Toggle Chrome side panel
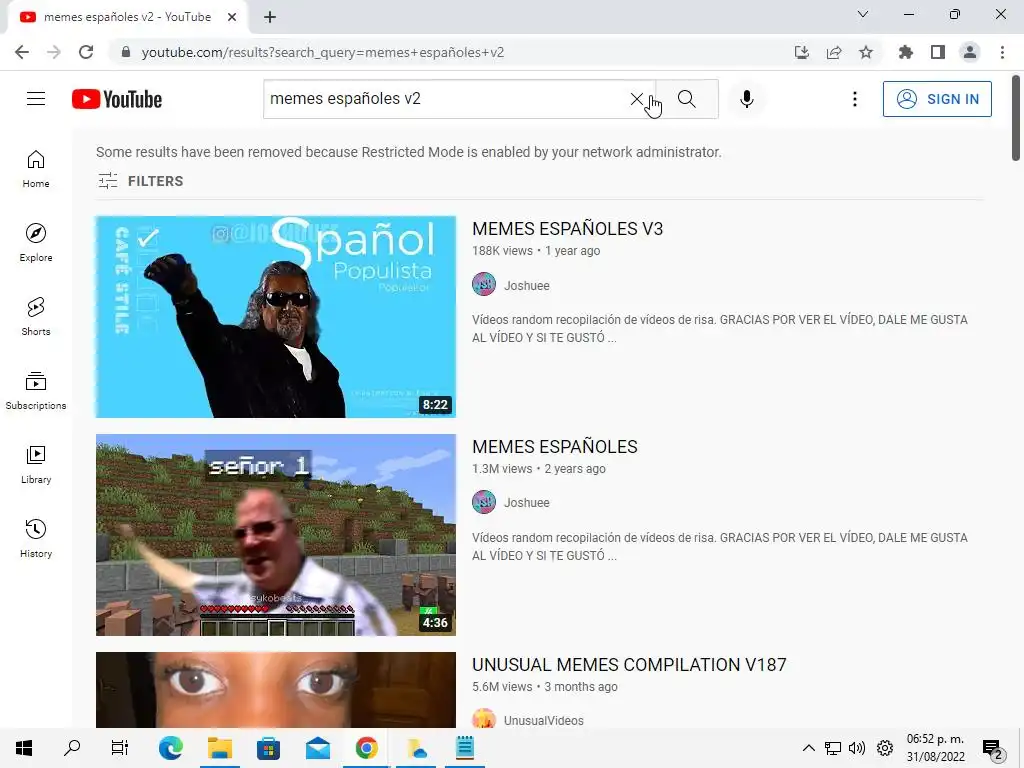The height and width of the screenshot is (768, 1024). pos(938,52)
